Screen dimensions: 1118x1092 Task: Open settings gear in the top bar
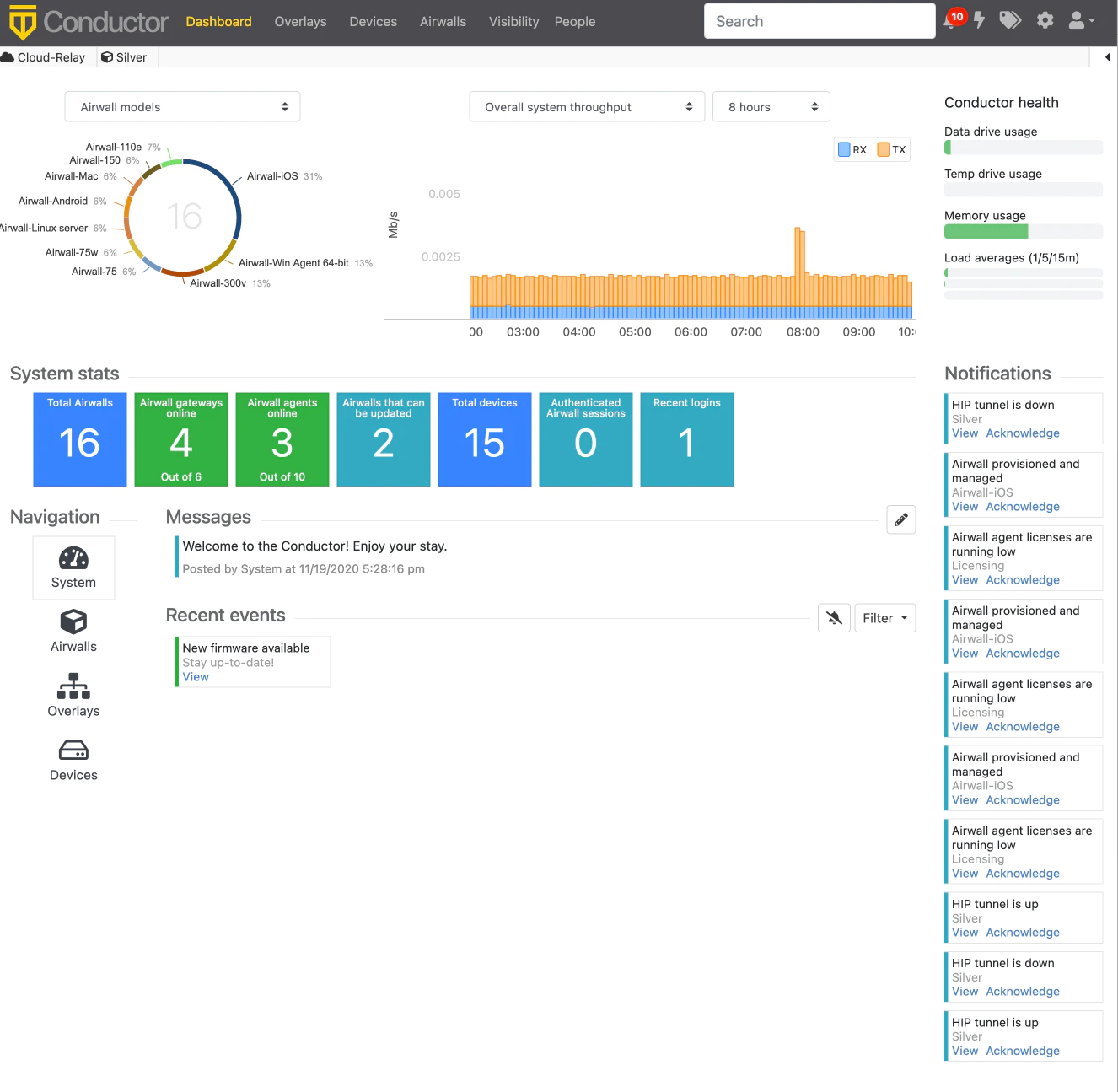pos(1045,20)
